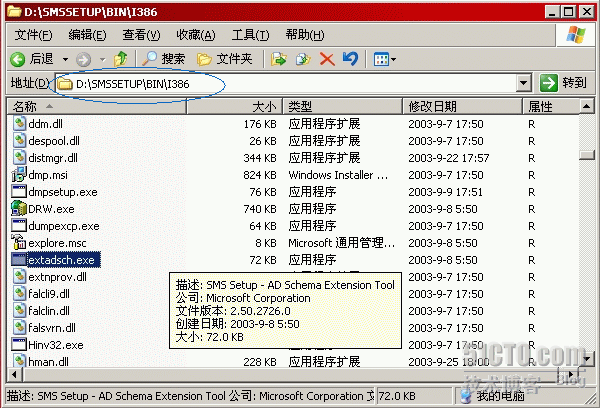Image resolution: width=600 pixels, height=408 pixels.
Task: Open the 查看(V) menu
Action: tap(141, 35)
